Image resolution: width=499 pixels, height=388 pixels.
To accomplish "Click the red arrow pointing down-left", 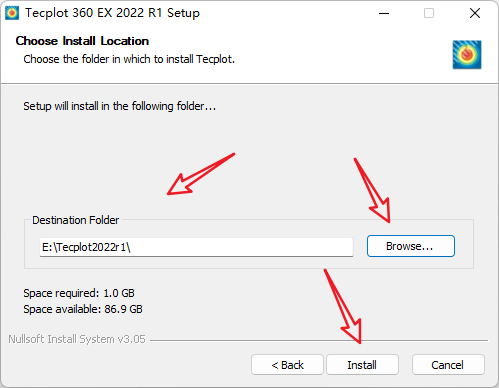I will (201, 174).
